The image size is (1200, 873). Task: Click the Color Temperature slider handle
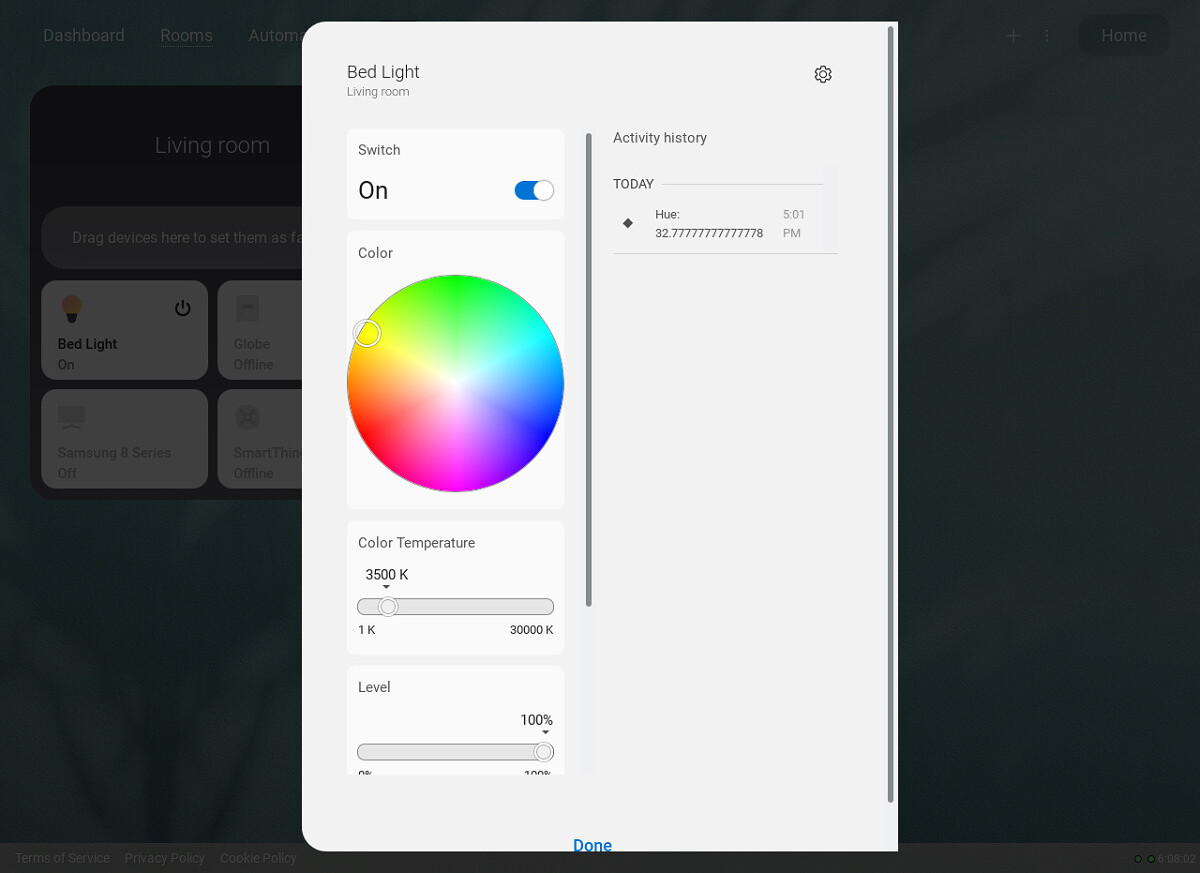pyautogui.click(x=388, y=607)
